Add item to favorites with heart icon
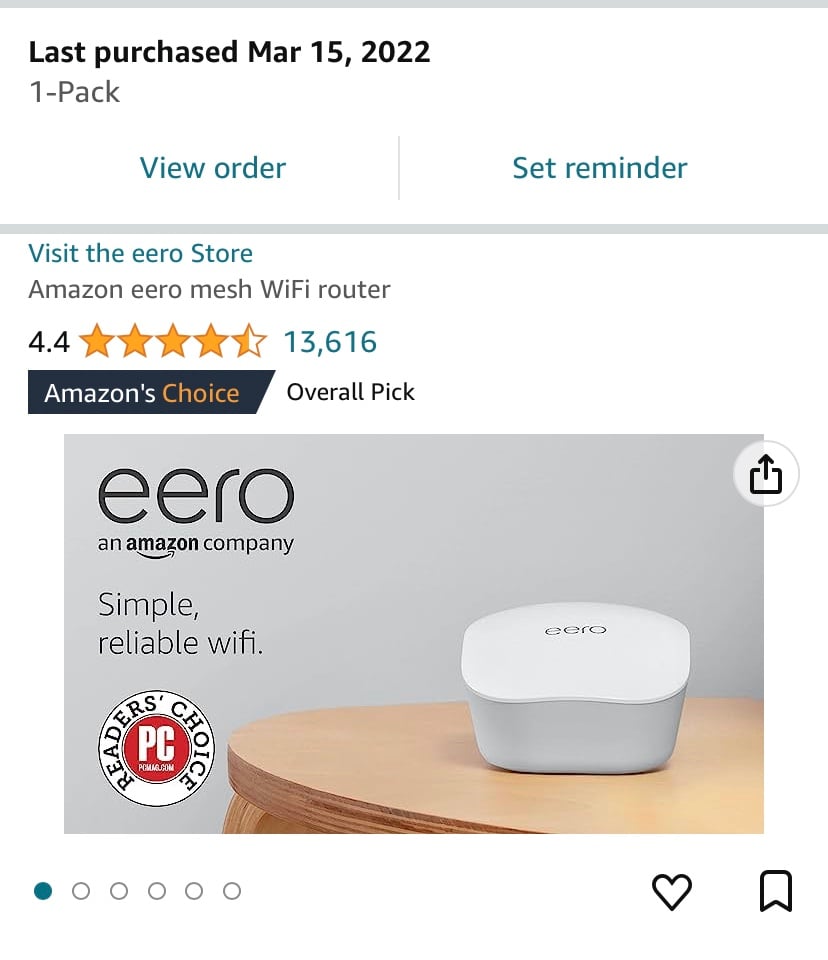Image resolution: width=828 pixels, height=960 pixels. (672, 891)
